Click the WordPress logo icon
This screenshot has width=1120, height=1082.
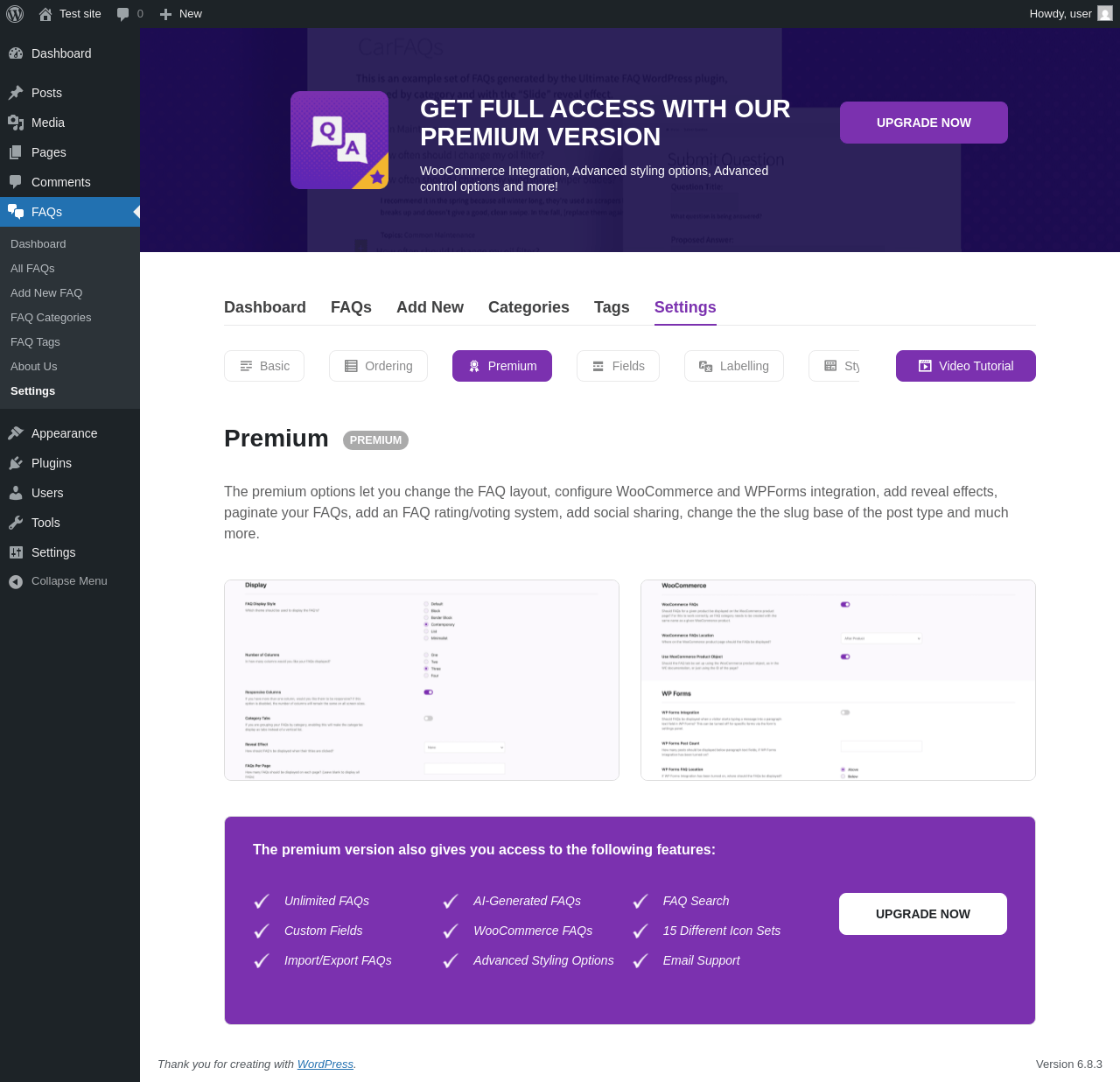pyautogui.click(x=15, y=14)
